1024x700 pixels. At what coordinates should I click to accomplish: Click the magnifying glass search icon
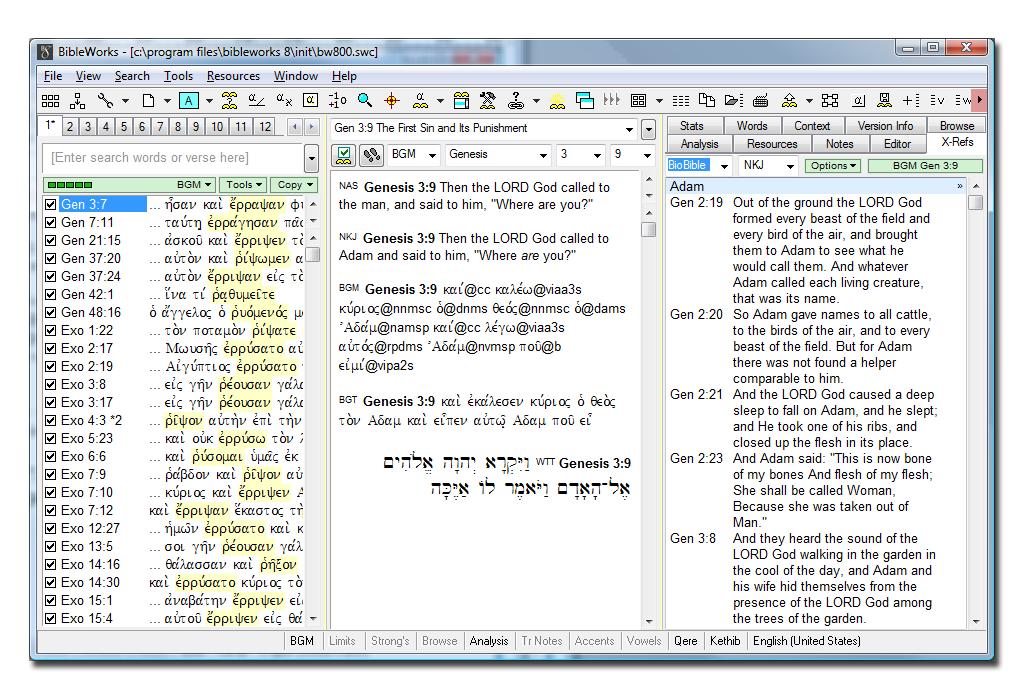tap(365, 100)
